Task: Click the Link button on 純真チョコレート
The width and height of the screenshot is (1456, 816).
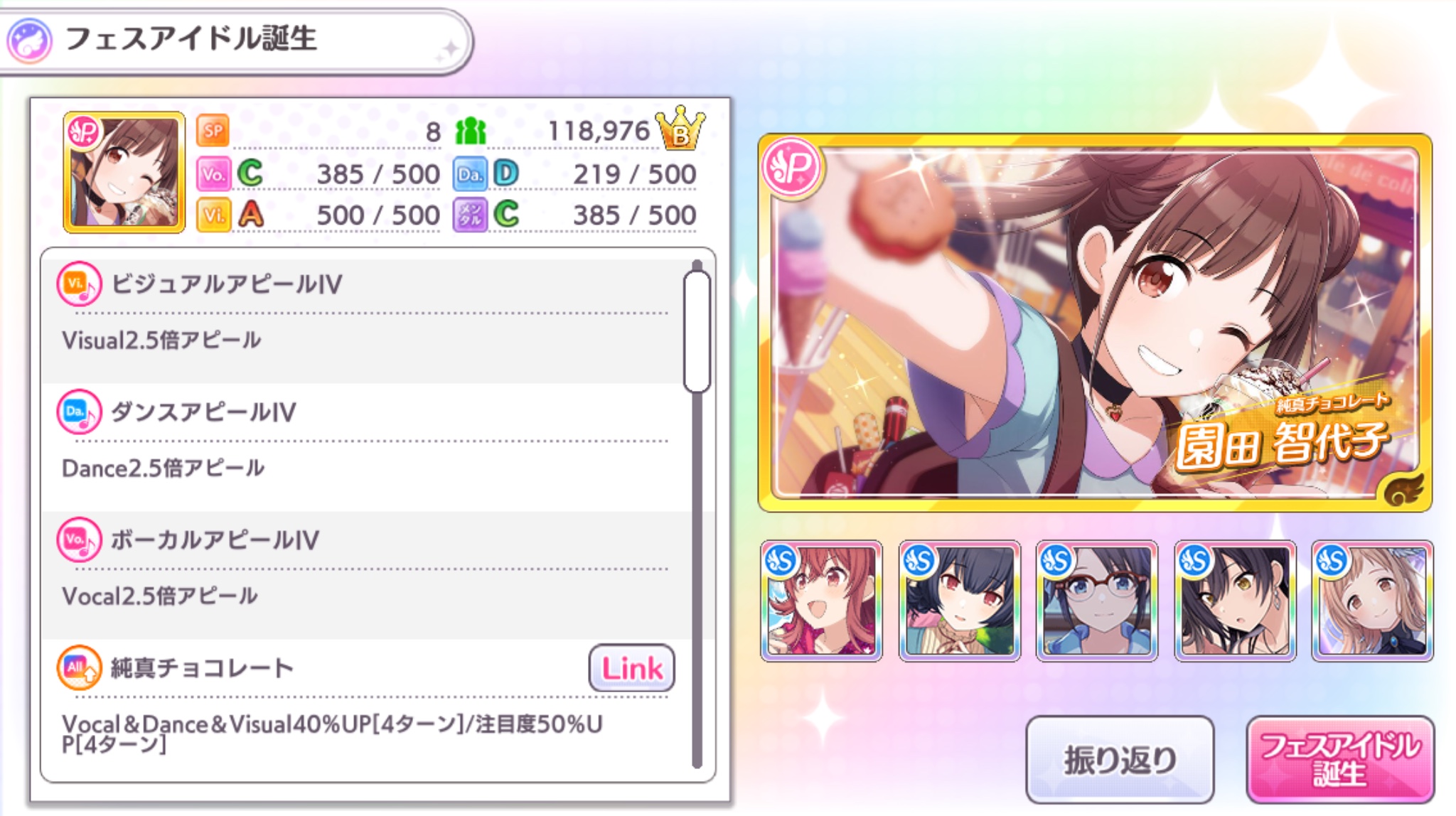Action: click(x=631, y=668)
